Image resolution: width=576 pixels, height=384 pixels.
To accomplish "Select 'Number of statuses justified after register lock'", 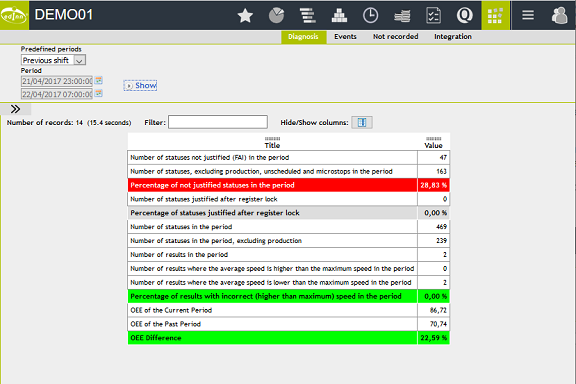I will (288, 199).
